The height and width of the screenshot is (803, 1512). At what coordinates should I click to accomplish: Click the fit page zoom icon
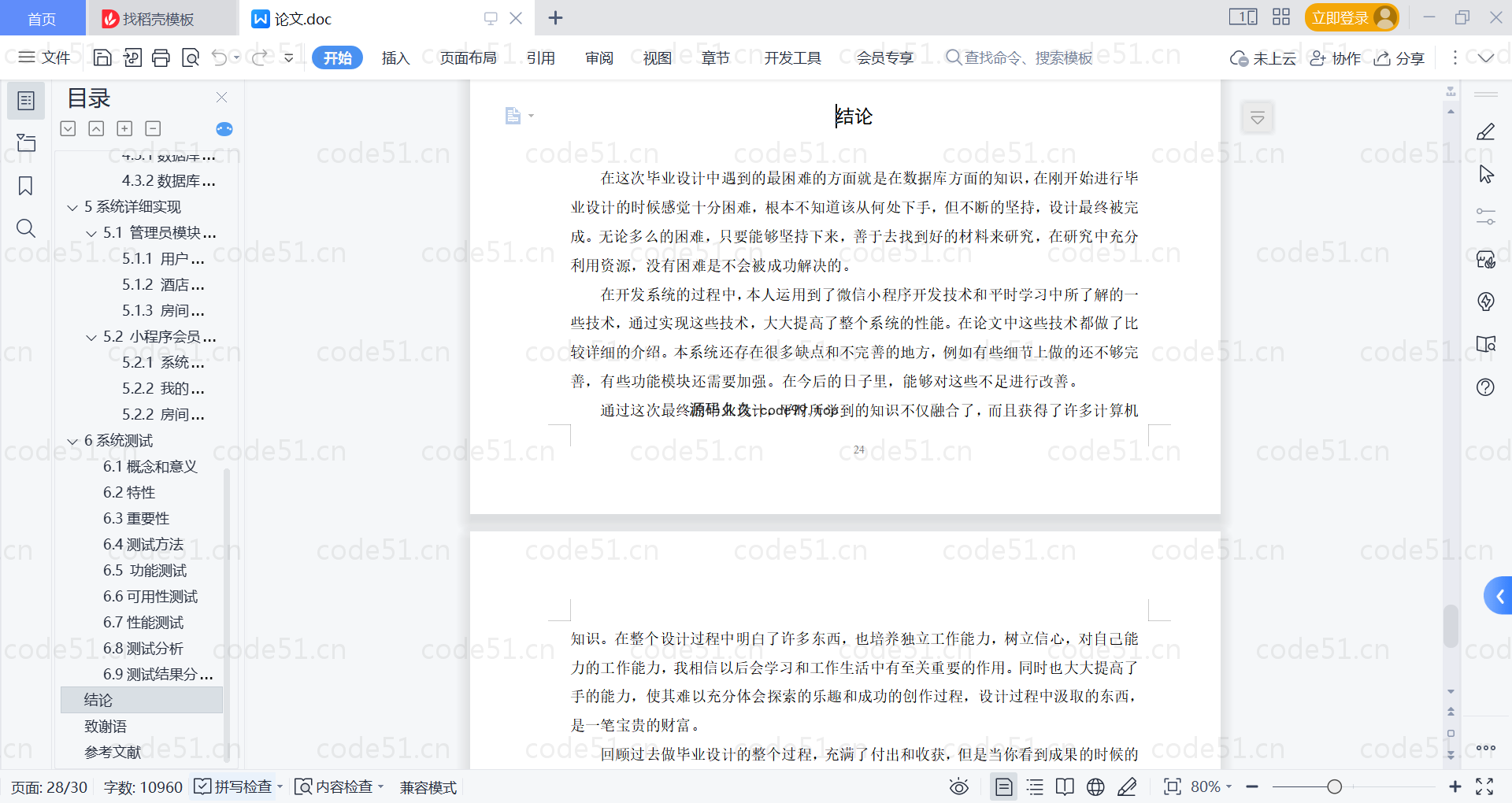[1172, 786]
